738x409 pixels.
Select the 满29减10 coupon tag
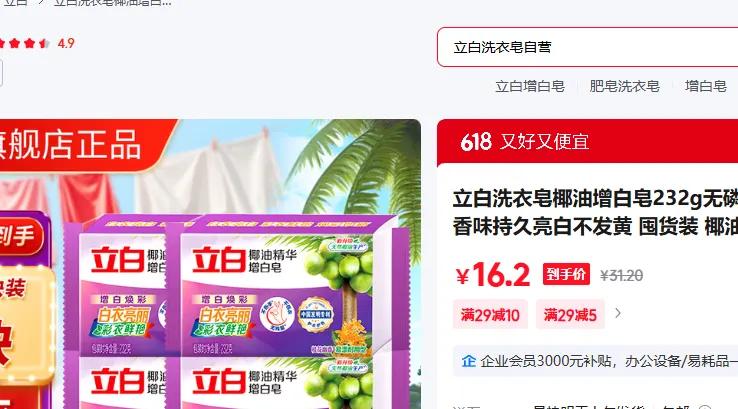click(490, 314)
